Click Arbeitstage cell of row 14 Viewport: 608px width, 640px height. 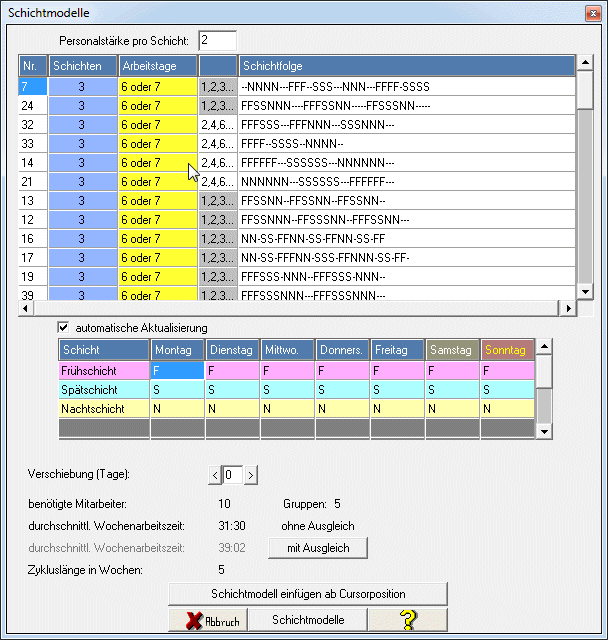[158, 162]
